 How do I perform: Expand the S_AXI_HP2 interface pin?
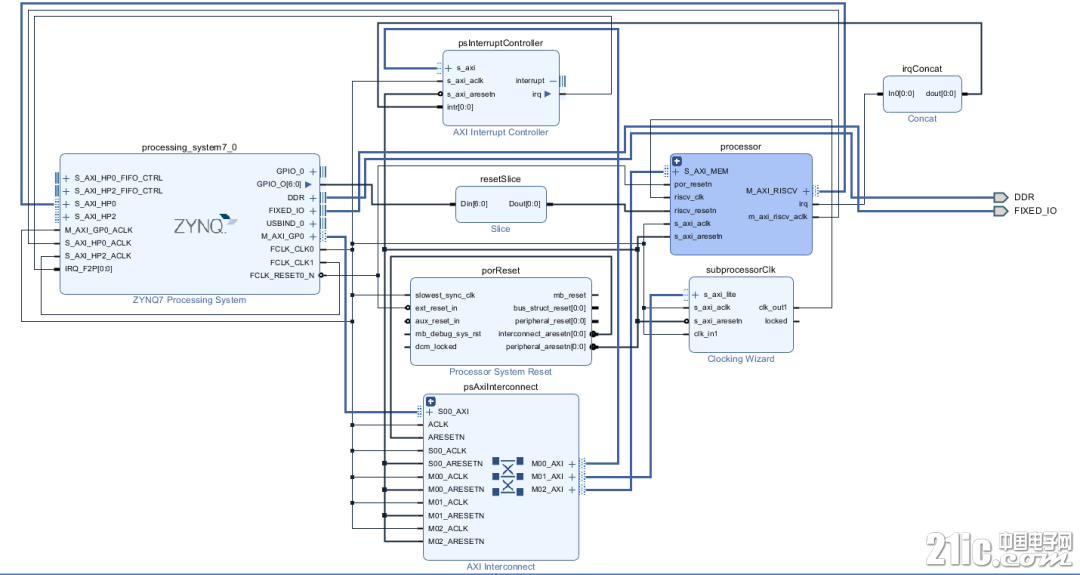(66, 217)
